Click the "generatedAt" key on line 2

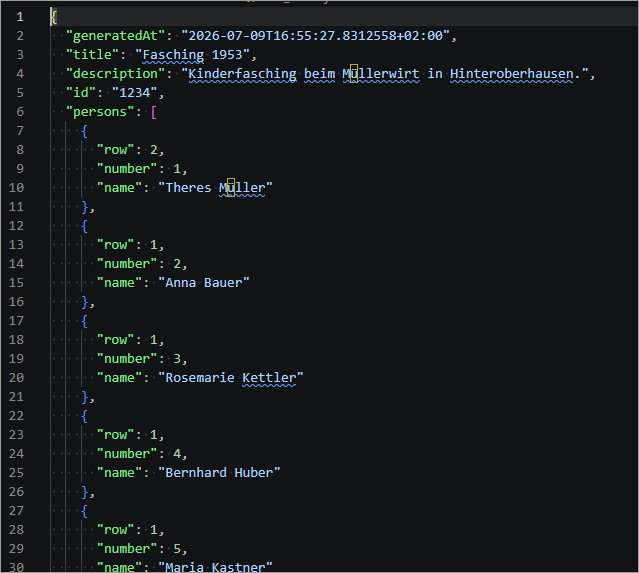point(115,36)
